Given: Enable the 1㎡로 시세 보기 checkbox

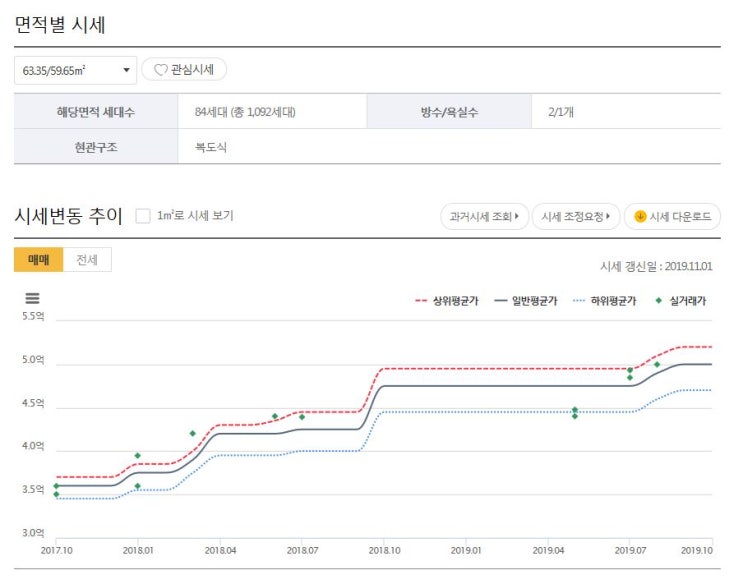Looking at the screenshot, I should click(143, 216).
